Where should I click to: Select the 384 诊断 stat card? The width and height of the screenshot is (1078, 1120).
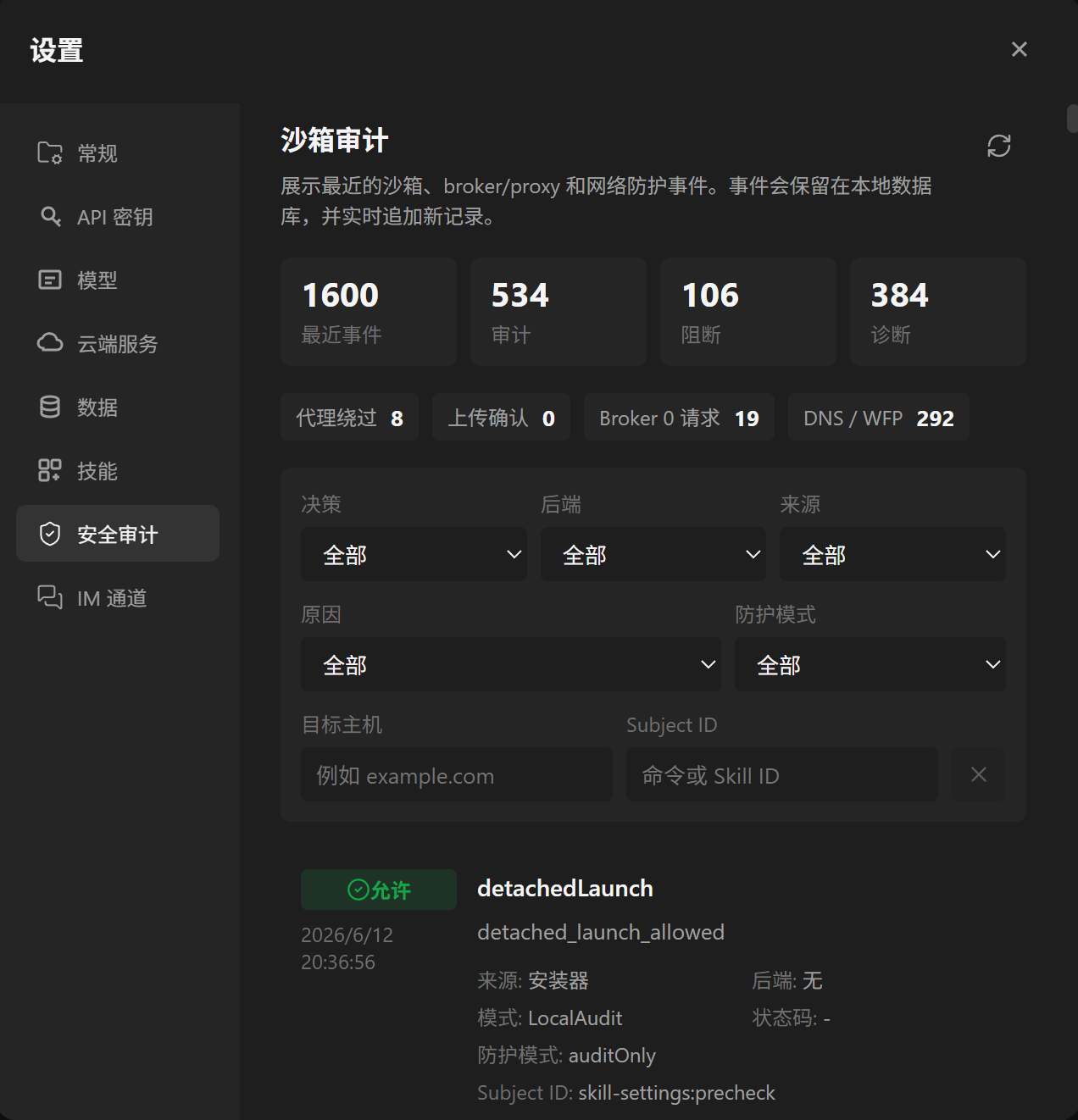938,312
